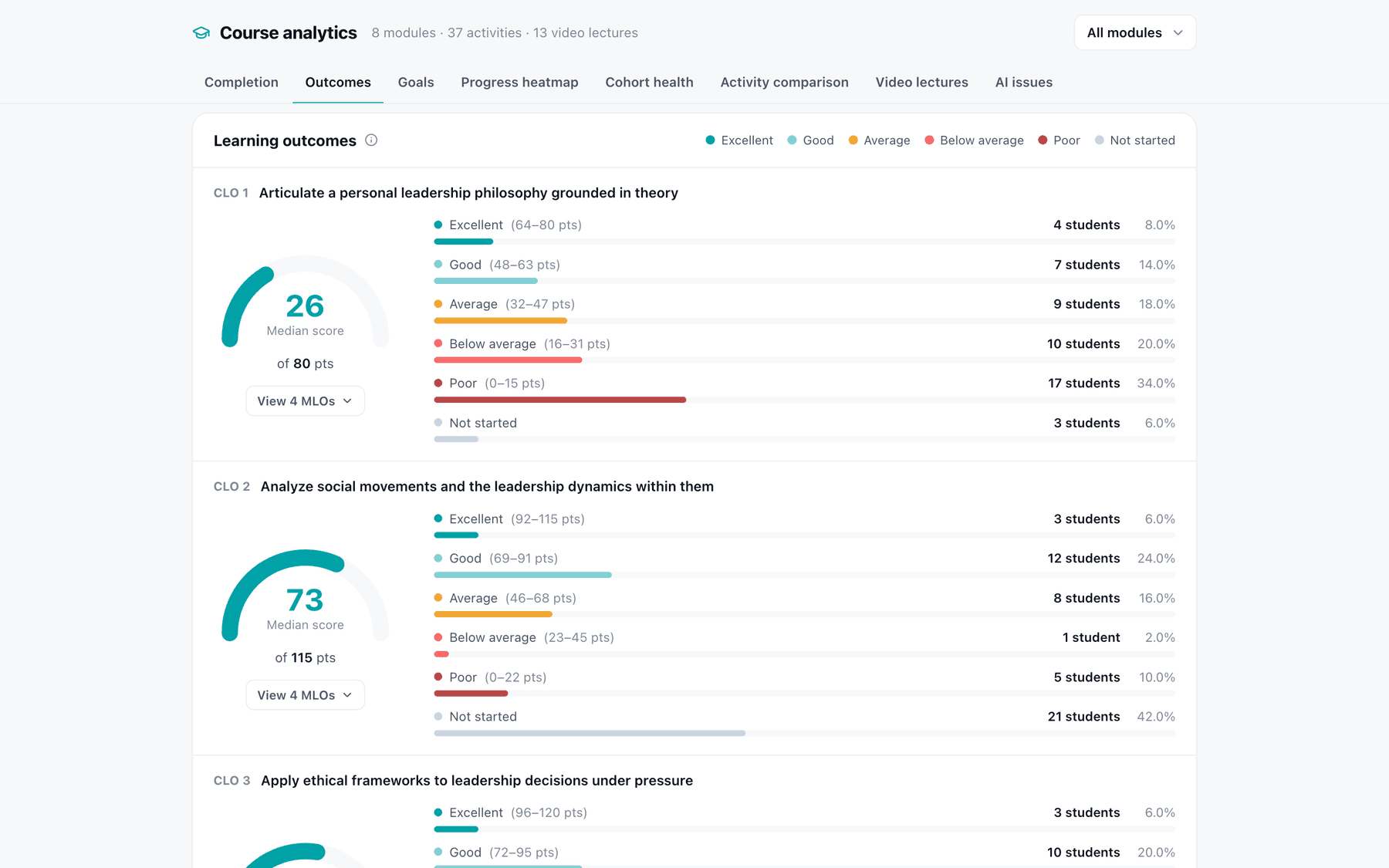Expand View 4 MLOs under CLO 1

coord(305,401)
